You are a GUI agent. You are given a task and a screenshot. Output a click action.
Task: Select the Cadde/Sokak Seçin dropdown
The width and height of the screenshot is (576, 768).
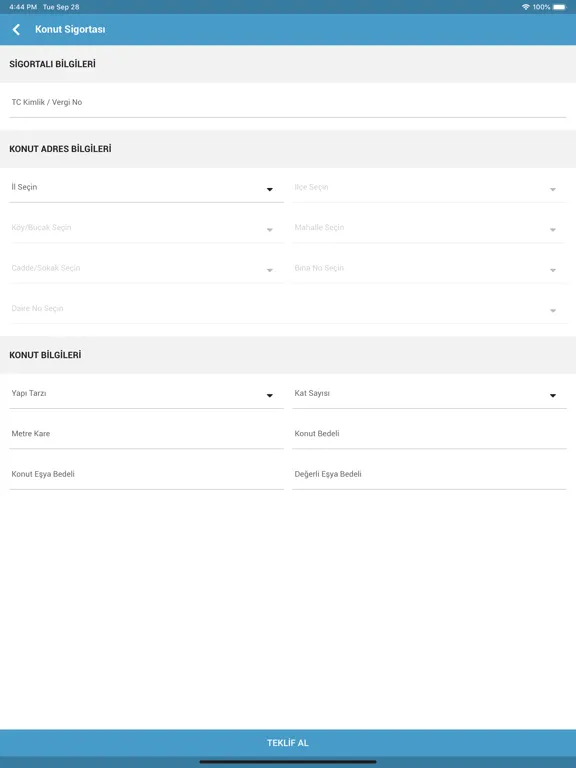click(146, 269)
